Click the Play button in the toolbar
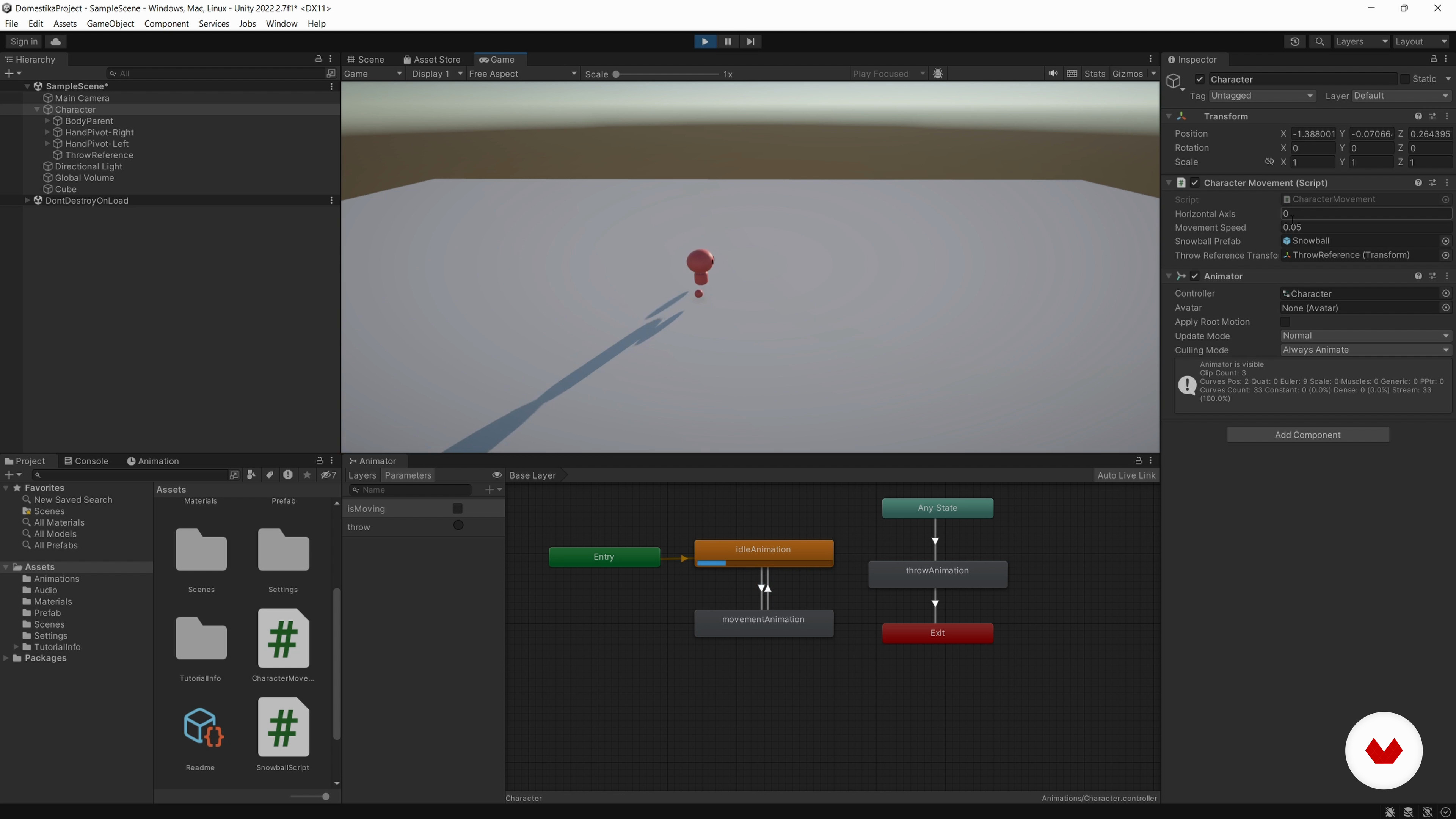Screen dimensions: 1456x819 705,41
